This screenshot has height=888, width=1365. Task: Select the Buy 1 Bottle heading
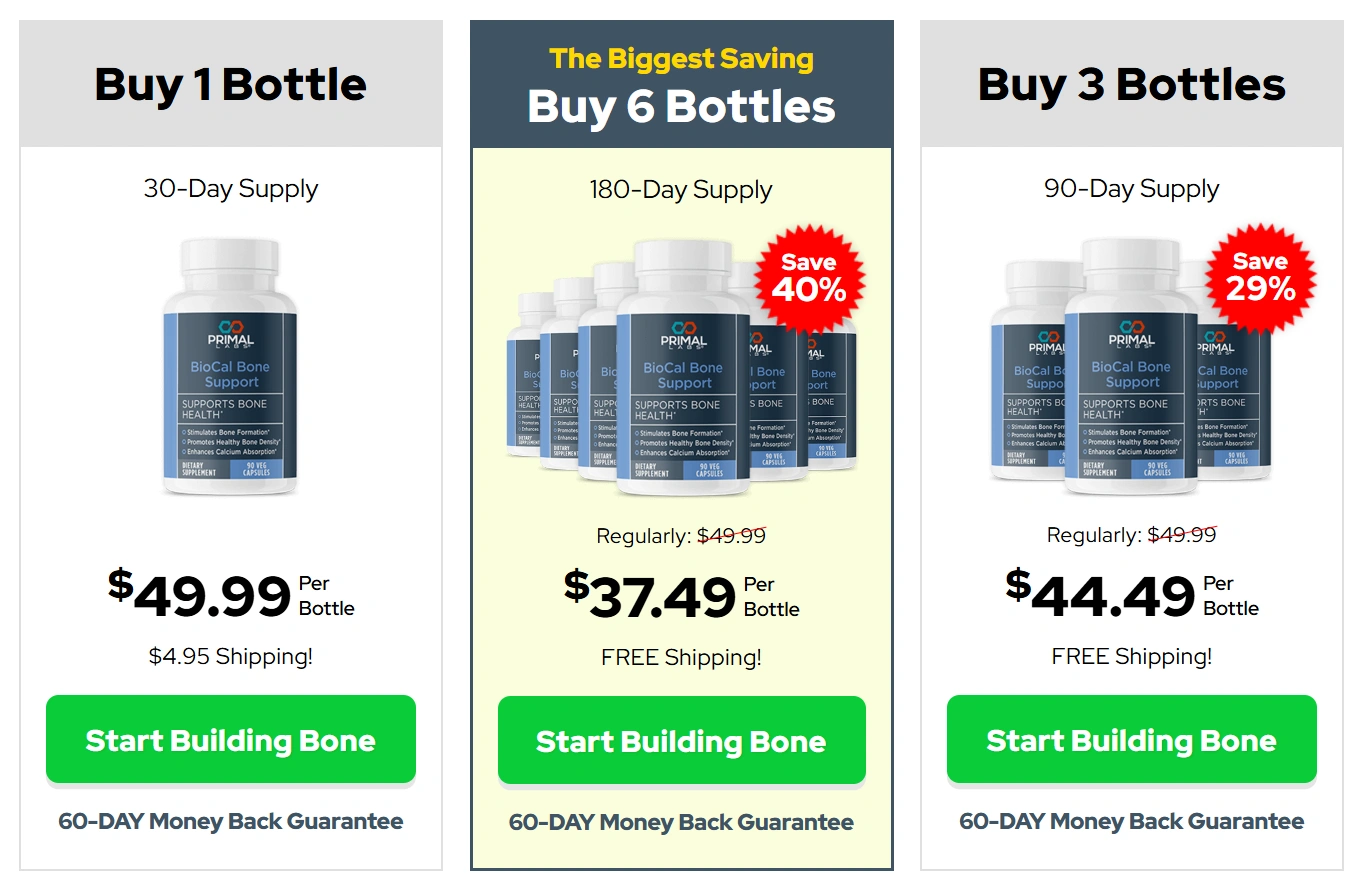(x=231, y=85)
